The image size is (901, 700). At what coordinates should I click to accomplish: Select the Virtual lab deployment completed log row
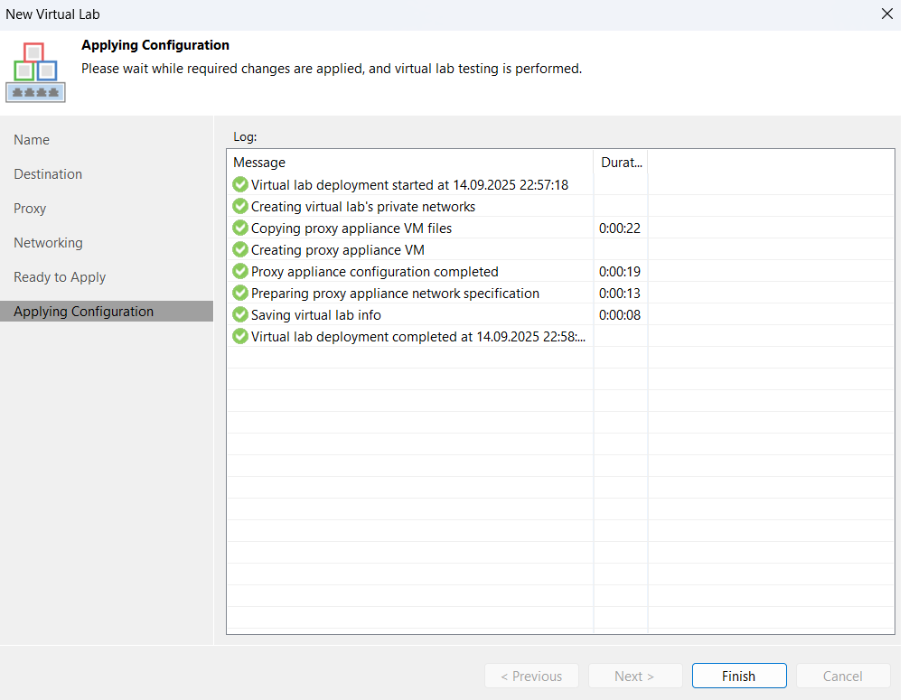pyautogui.click(x=418, y=337)
